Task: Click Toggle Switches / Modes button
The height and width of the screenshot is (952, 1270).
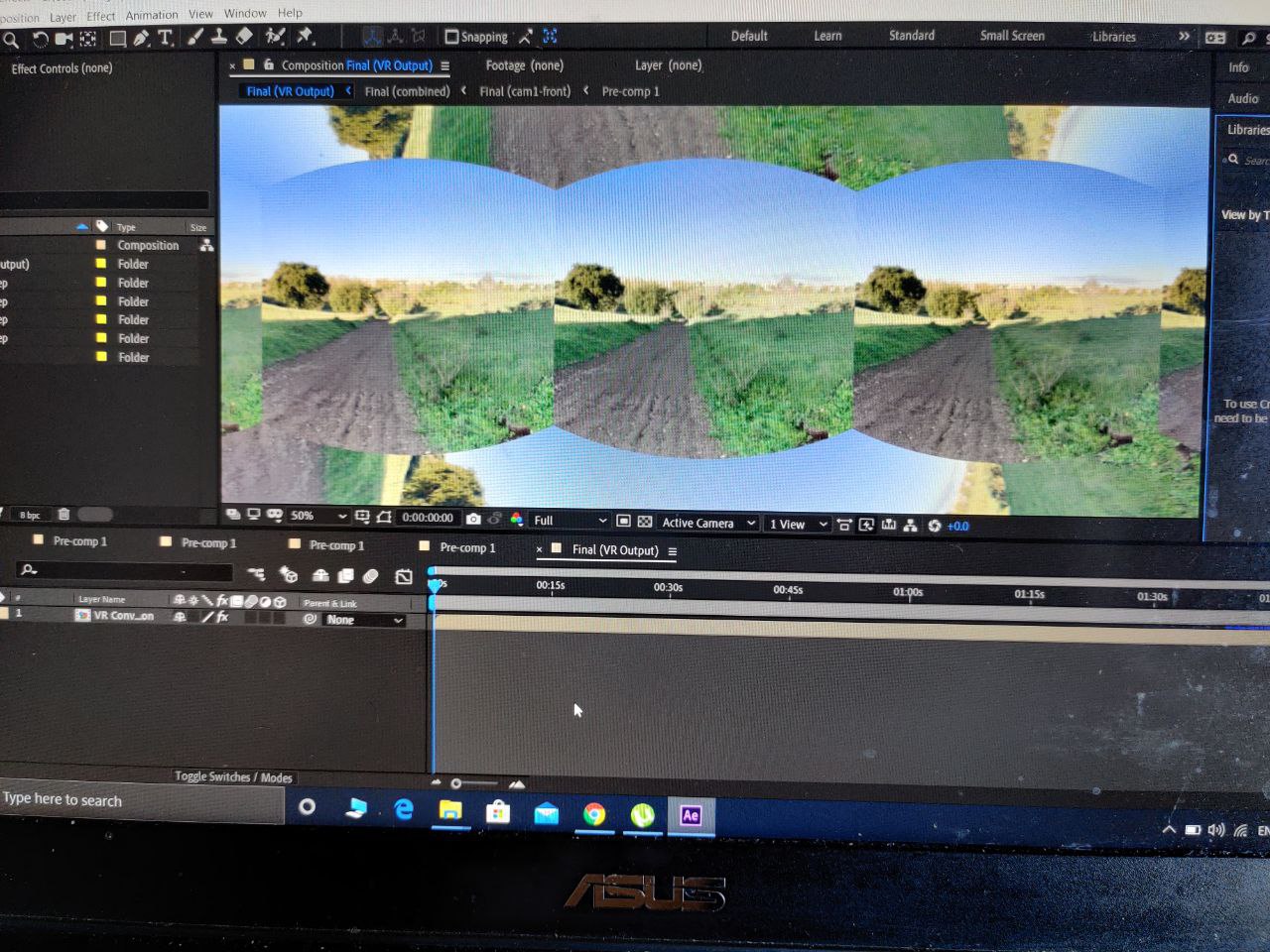Action: [x=234, y=777]
